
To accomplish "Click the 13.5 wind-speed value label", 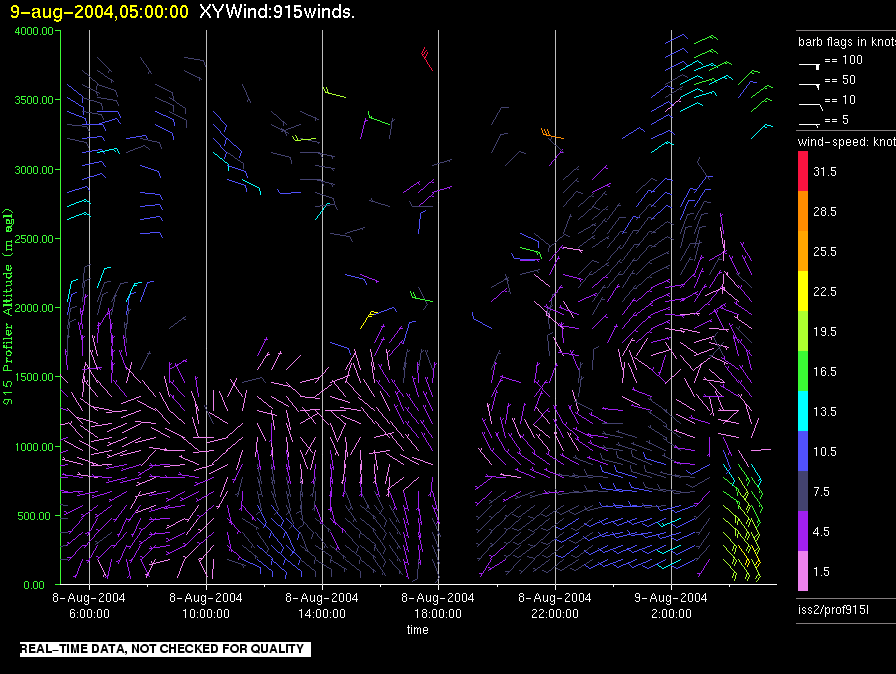I will tap(825, 412).
